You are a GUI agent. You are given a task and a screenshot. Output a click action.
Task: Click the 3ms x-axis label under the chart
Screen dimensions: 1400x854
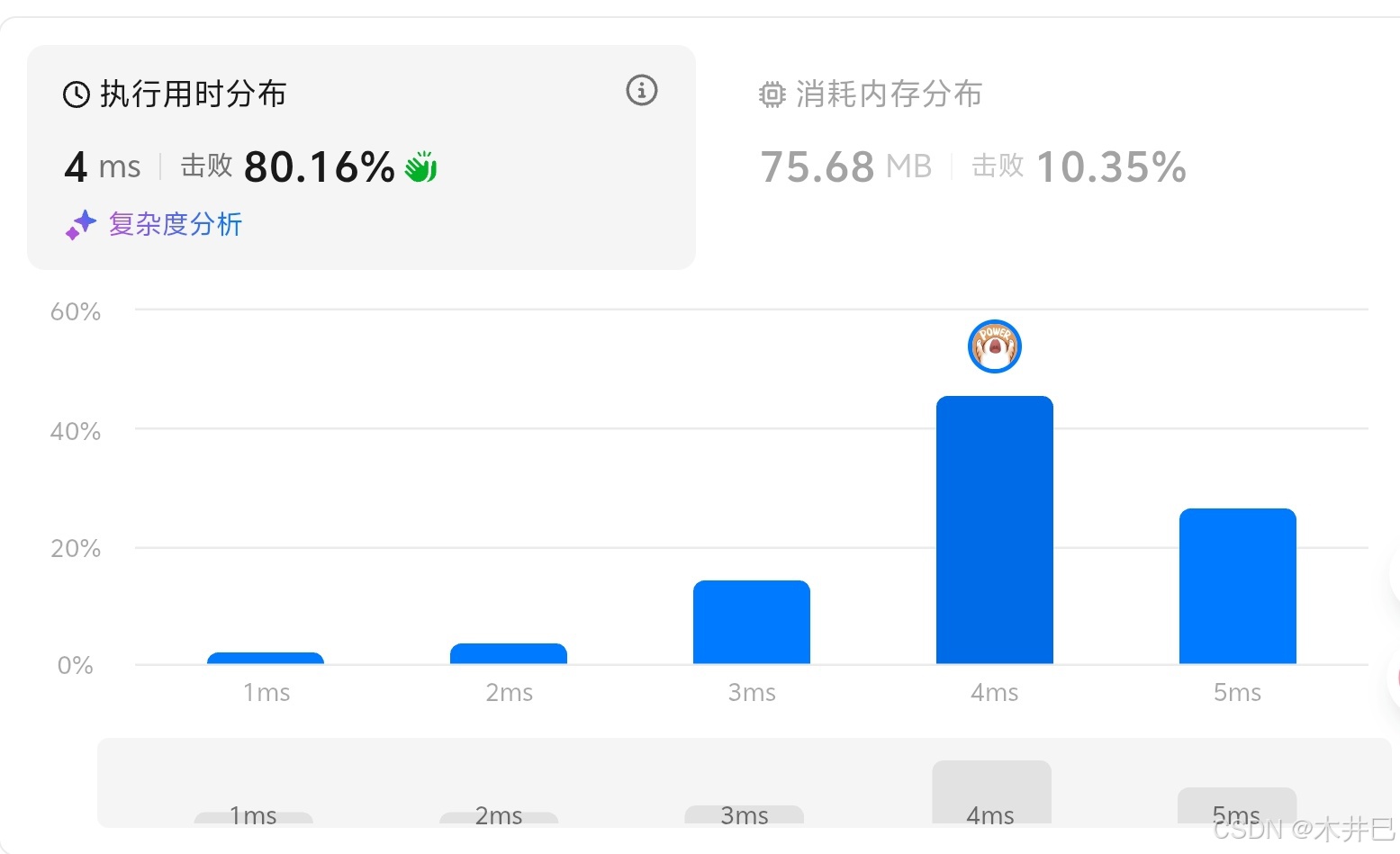752,693
